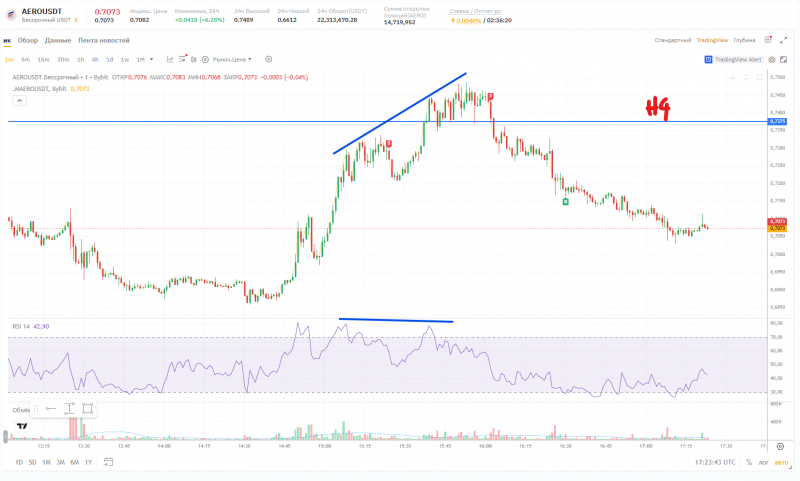Set date range to 6M
This screenshot has width=800, height=481.
click(74, 462)
